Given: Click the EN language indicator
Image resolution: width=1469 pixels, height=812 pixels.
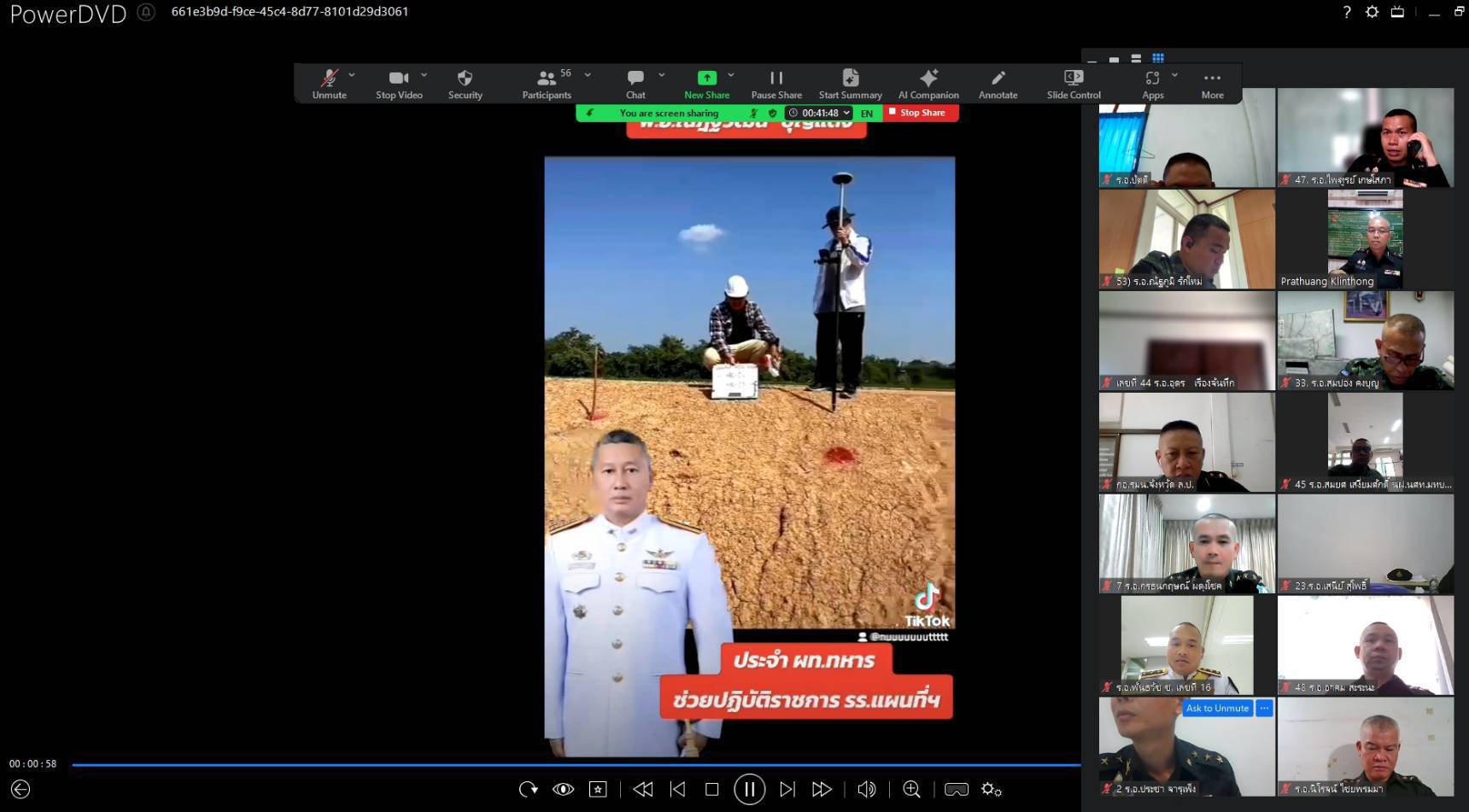Looking at the screenshot, I should (867, 113).
